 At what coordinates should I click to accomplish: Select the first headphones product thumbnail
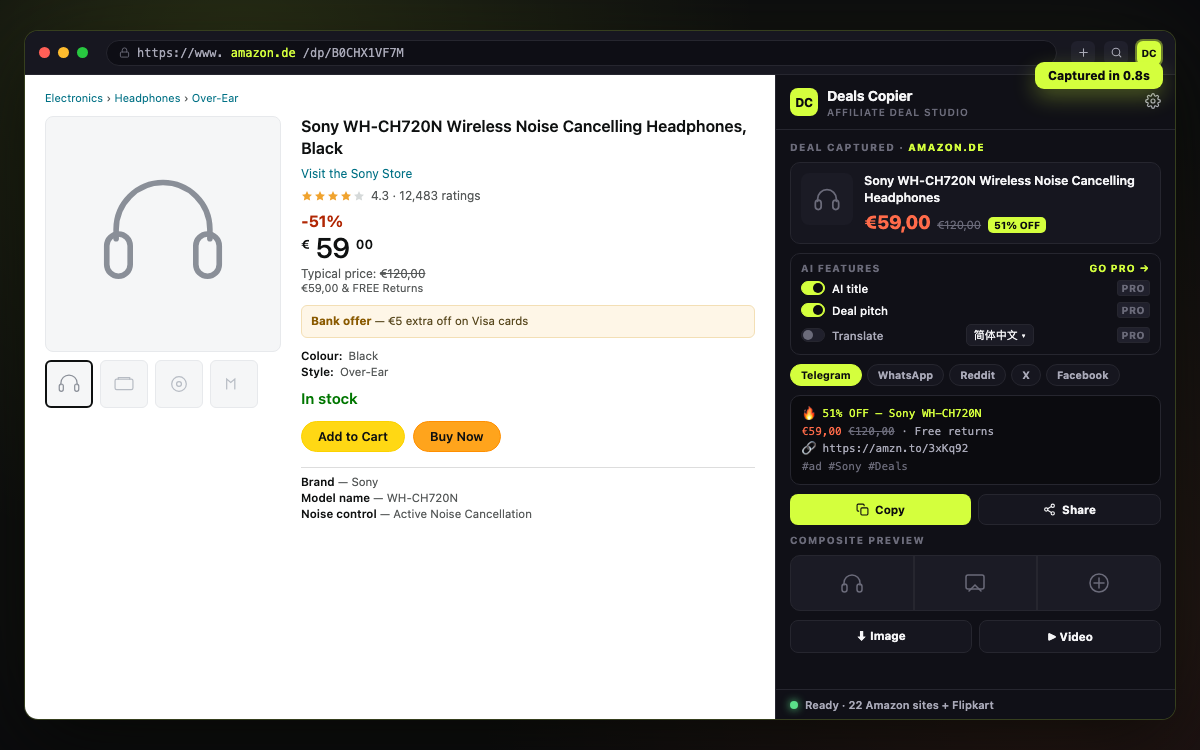click(x=69, y=384)
